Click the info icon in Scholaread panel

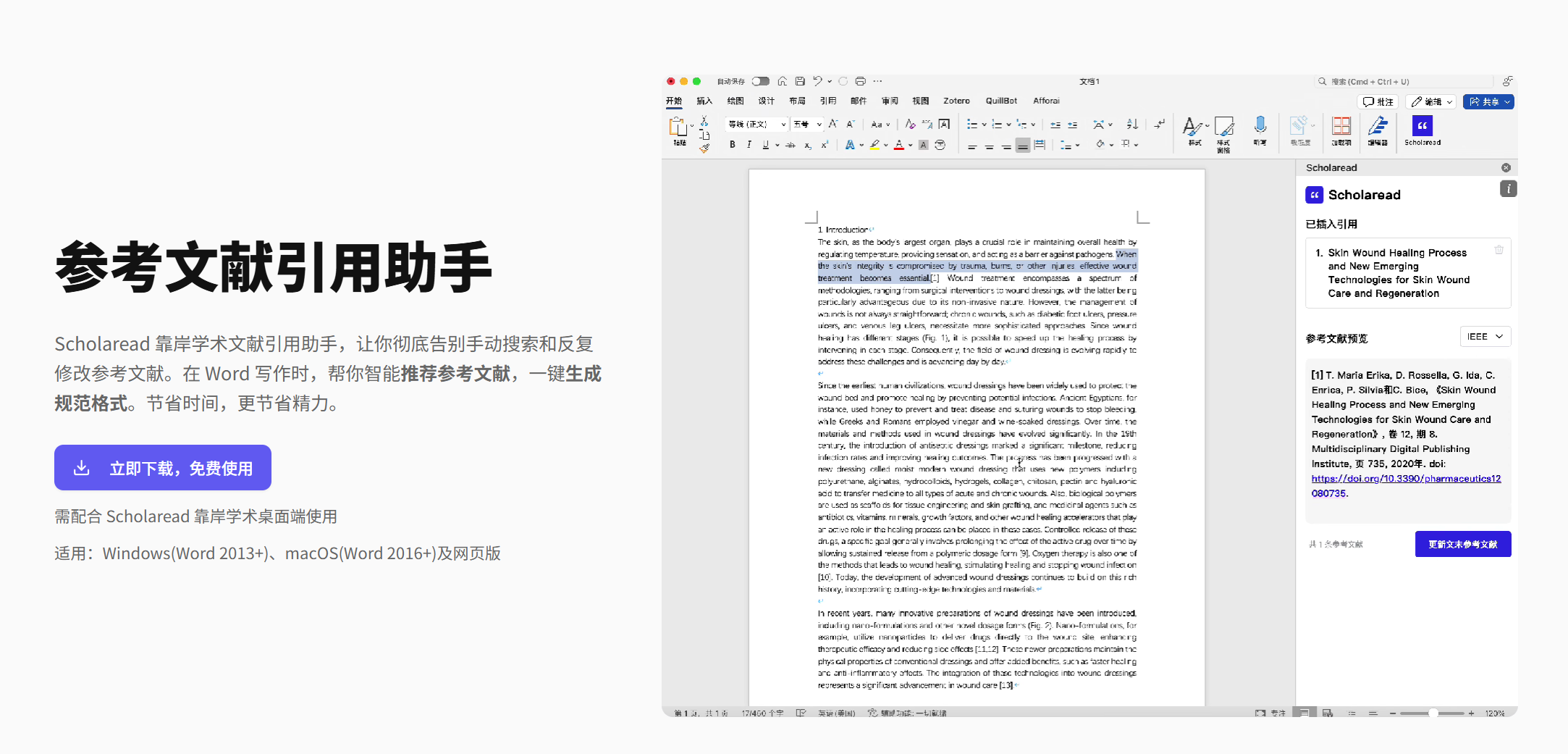tap(1508, 189)
